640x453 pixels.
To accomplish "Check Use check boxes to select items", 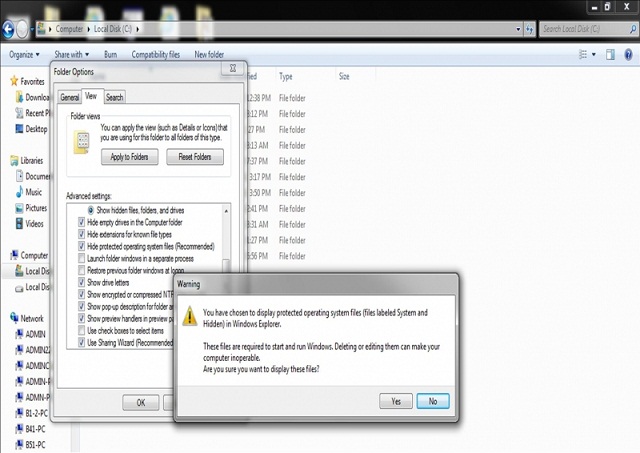I will point(82,330).
